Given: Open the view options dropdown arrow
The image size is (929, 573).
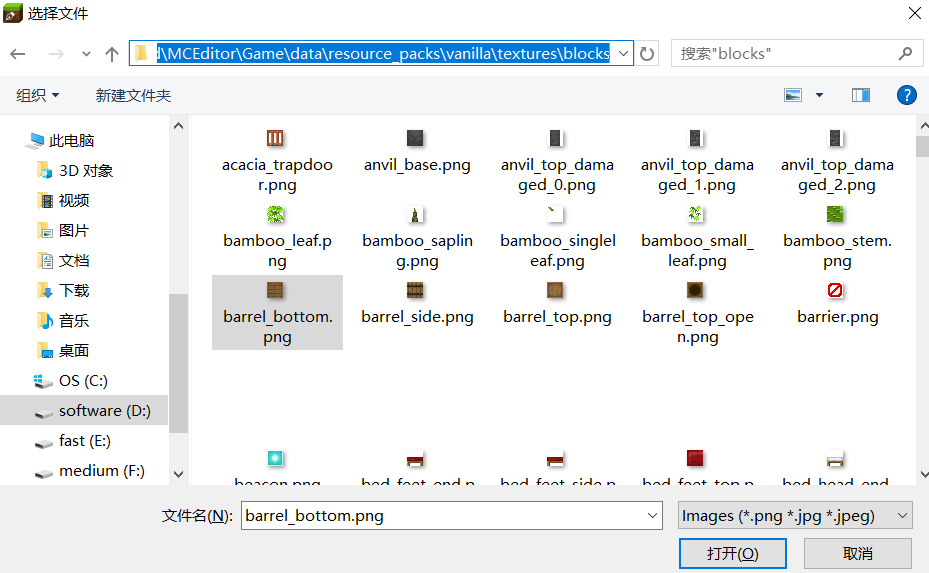Looking at the screenshot, I should pyautogui.click(x=819, y=95).
